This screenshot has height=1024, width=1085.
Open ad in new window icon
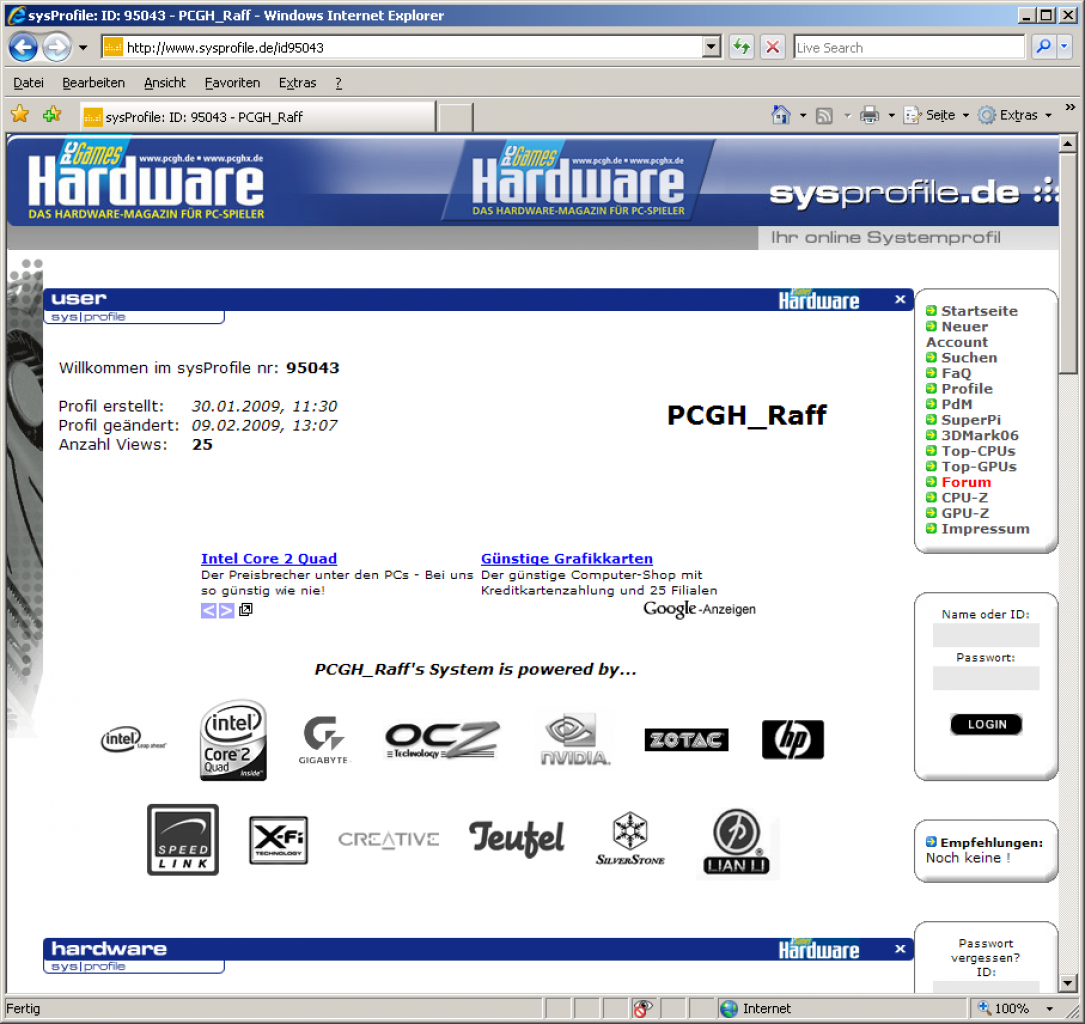[246, 610]
